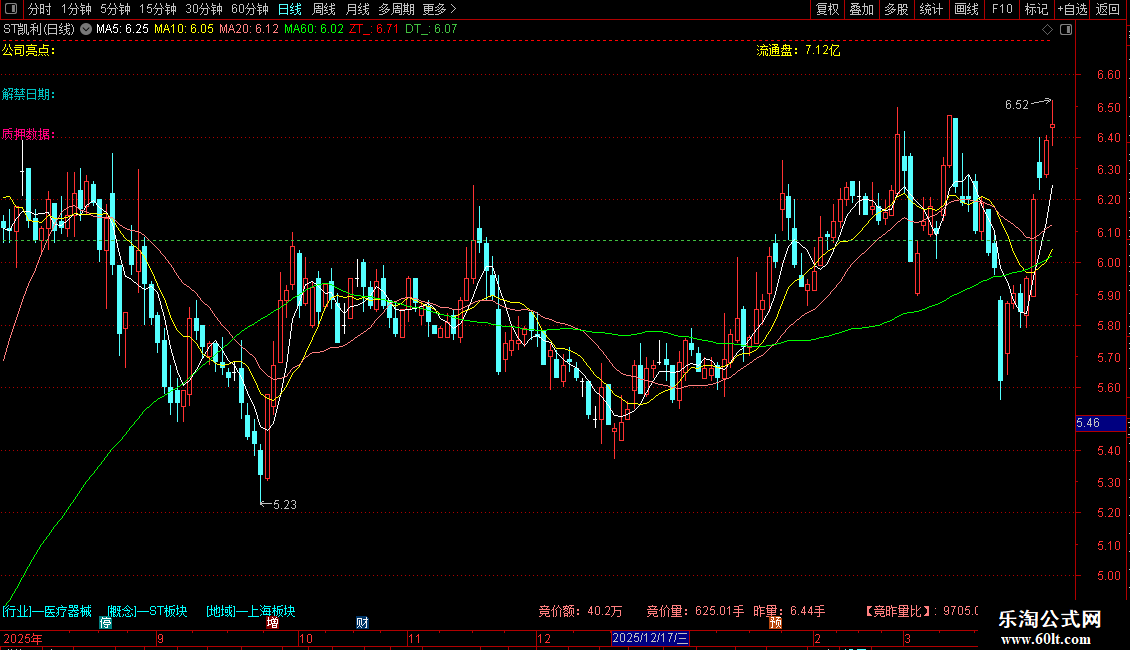This screenshot has width=1130, height=650.
Task: Click the ST凯利(日线) chart title
Action: pyautogui.click(x=39, y=29)
